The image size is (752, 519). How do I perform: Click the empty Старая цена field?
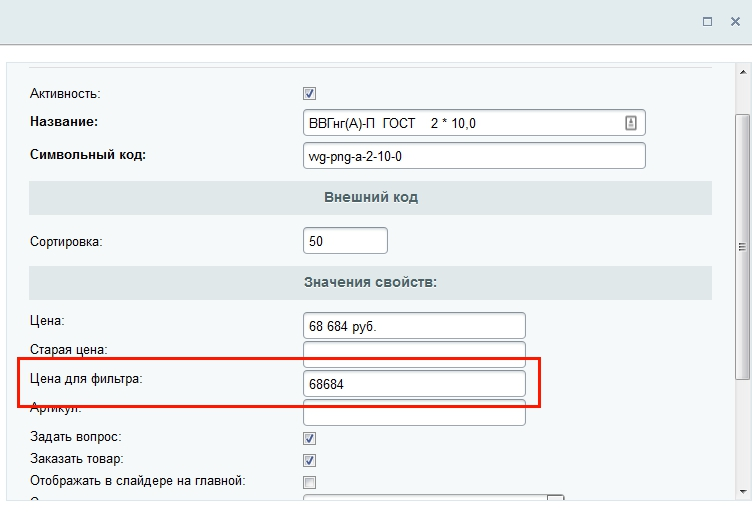[414, 352]
